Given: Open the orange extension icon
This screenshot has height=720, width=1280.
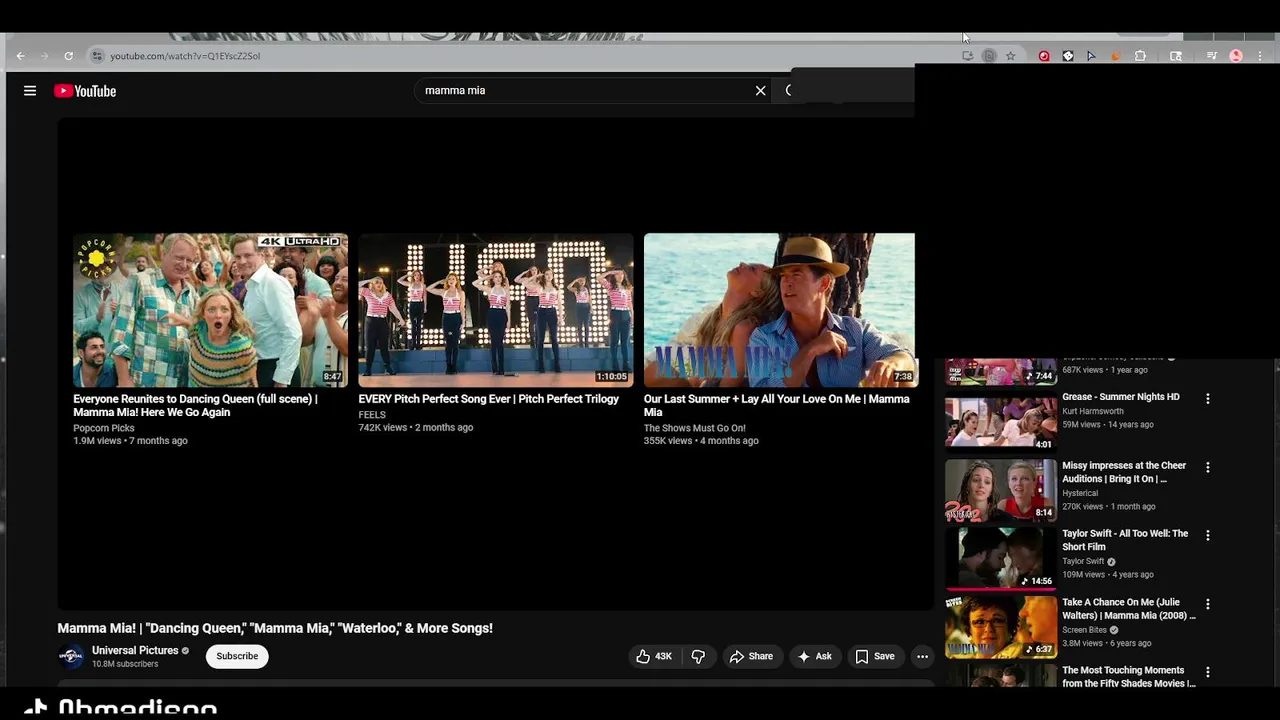Looking at the screenshot, I should click(x=1116, y=56).
